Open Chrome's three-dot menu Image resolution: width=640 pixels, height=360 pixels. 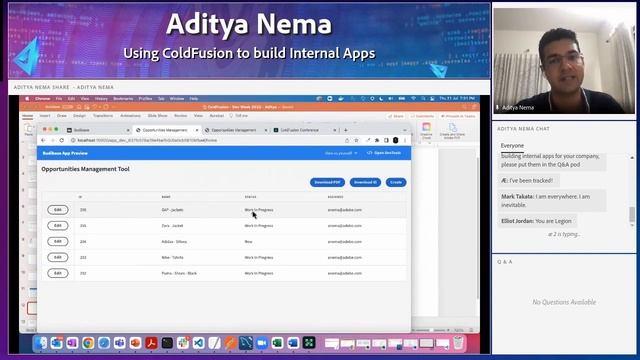(x=405, y=140)
